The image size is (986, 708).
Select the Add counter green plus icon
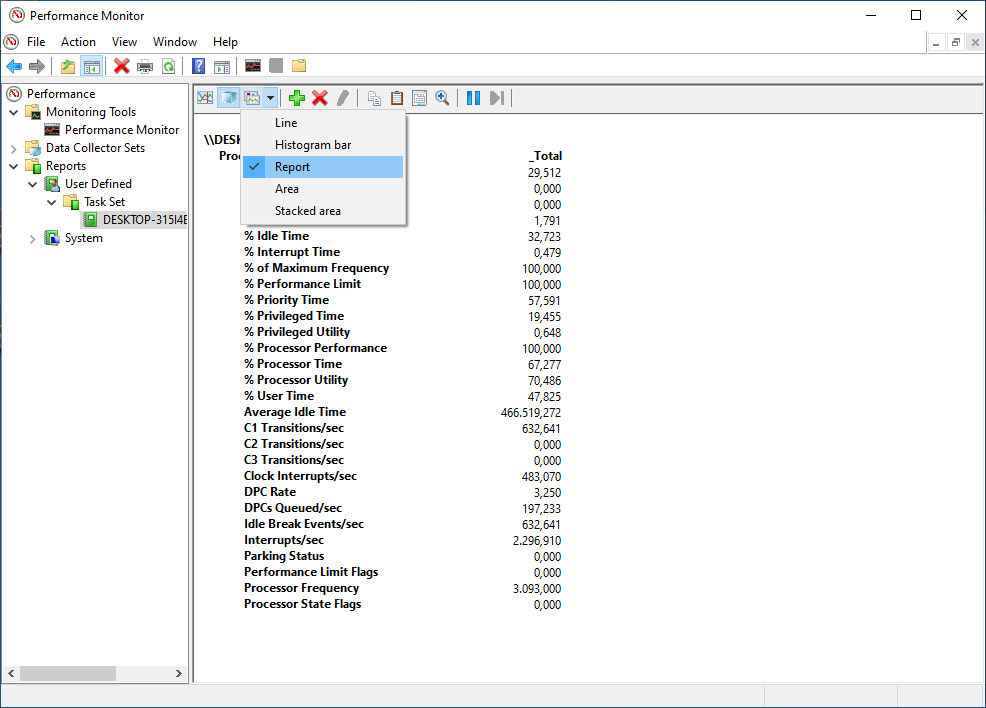(x=295, y=97)
